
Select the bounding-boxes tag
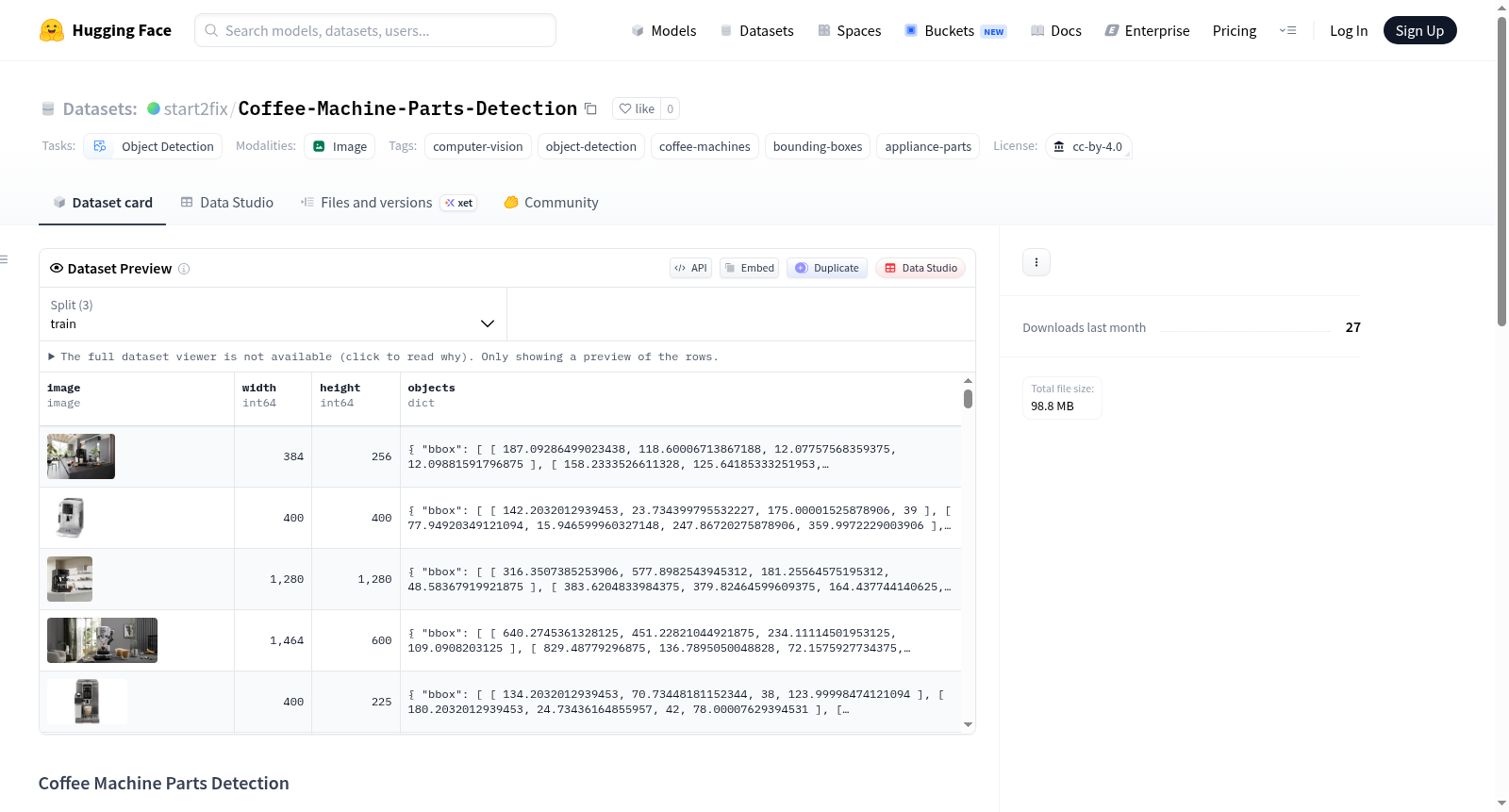[x=818, y=146]
